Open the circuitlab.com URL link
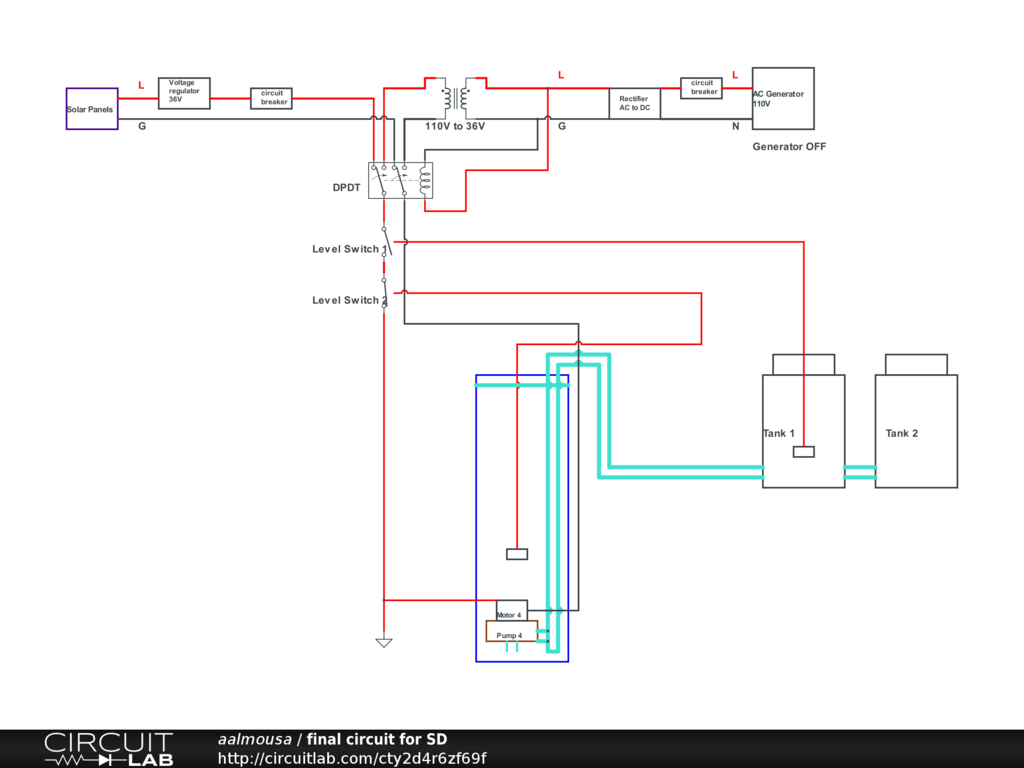Screen dimensions: 1024x768 coord(352,758)
